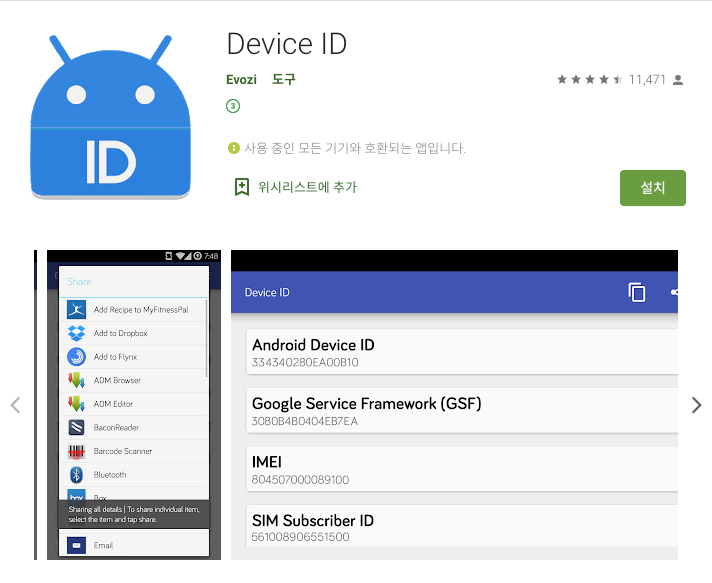Click the sharing all details toast message
Screen dimensions: 712x583
tap(134, 514)
